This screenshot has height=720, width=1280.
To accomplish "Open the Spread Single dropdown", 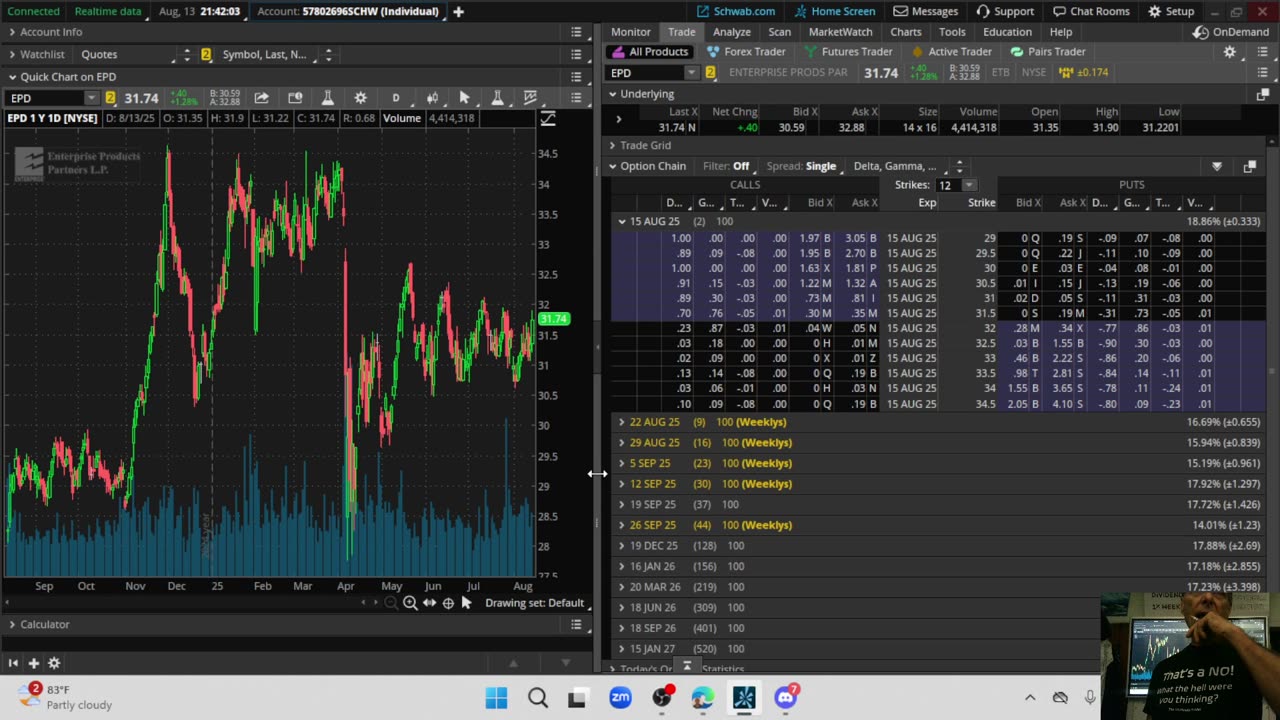I will (x=820, y=166).
